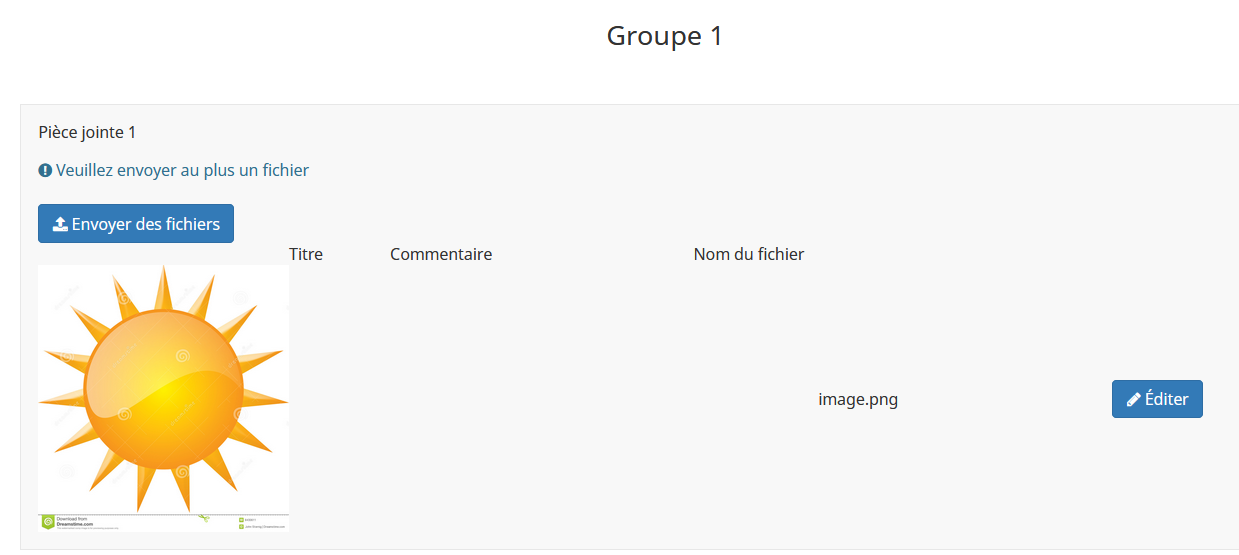Click the small green icons at the thumbnail's bottom right
Screen dimensions: 1239x555
[242, 523]
